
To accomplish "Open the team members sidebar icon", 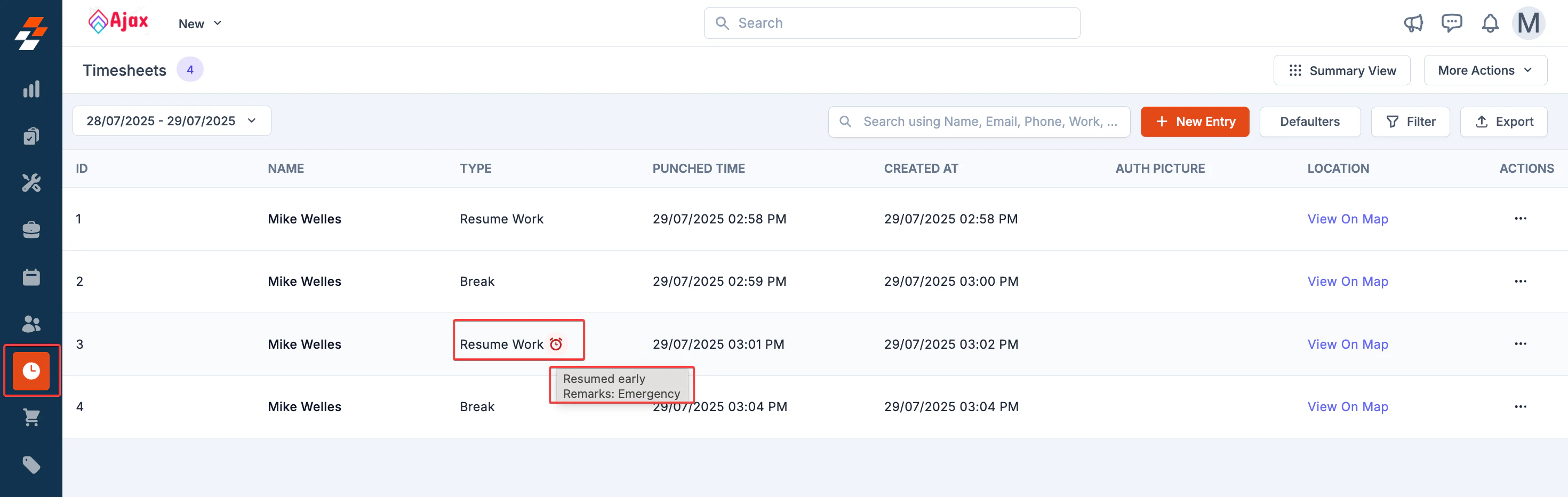I will [x=31, y=324].
